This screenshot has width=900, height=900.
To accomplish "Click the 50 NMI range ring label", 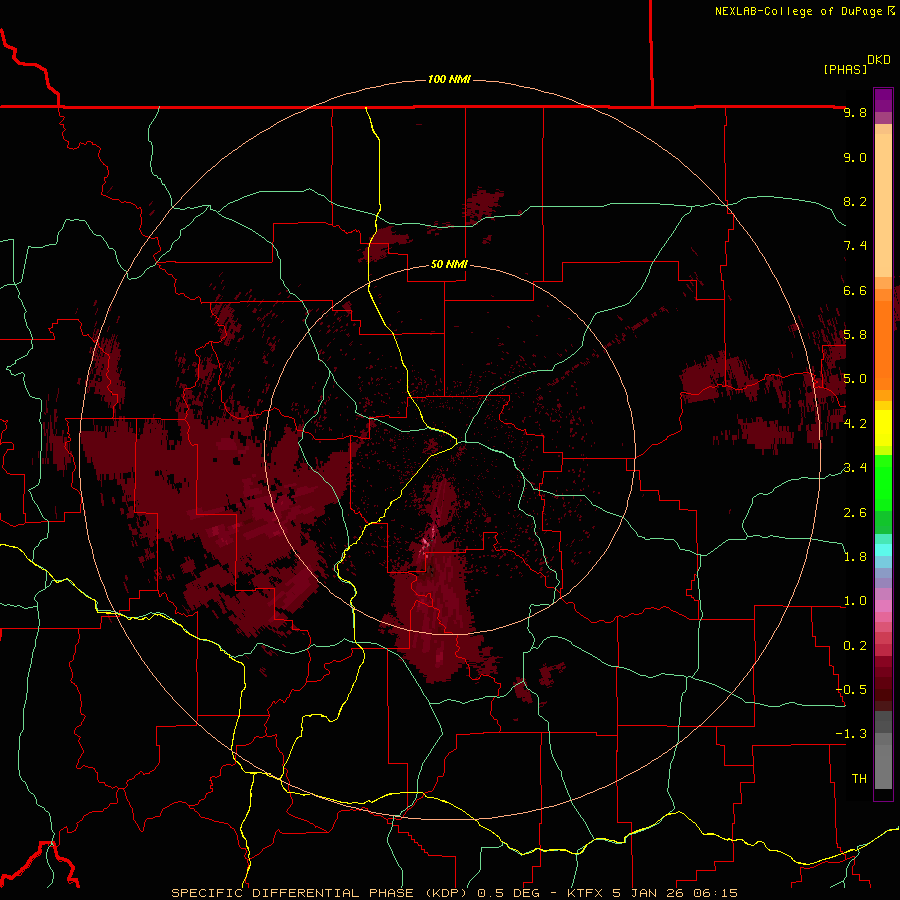I will pyautogui.click(x=449, y=264).
